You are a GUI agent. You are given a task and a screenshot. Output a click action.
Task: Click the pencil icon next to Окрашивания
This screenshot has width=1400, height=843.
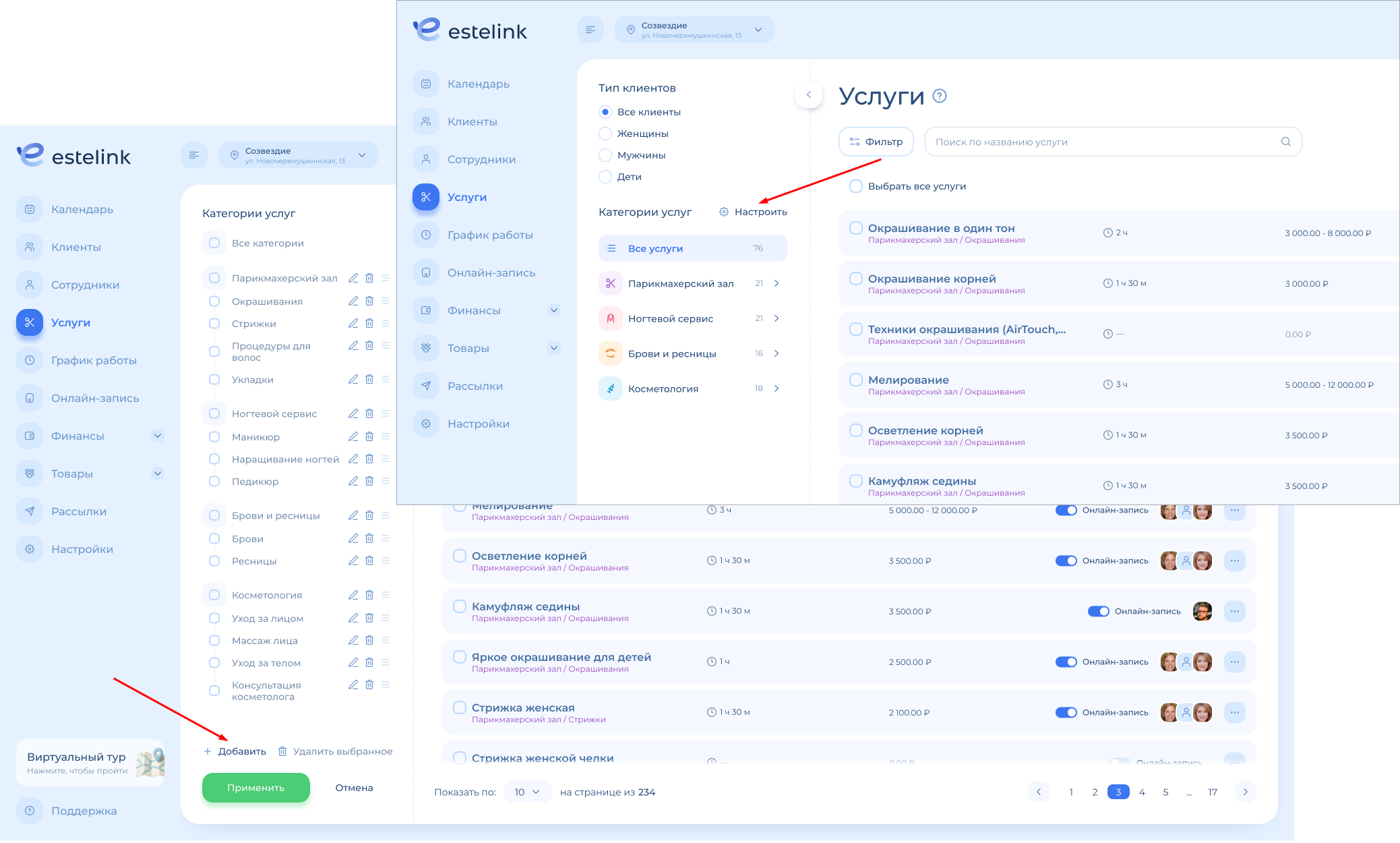(353, 301)
